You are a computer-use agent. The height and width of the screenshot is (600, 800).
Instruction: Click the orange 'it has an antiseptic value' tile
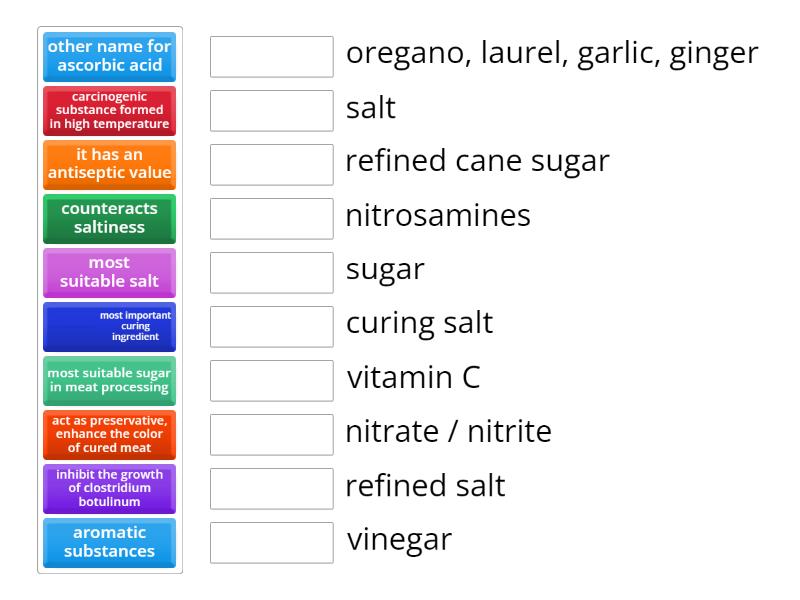click(x=109, y=165)
